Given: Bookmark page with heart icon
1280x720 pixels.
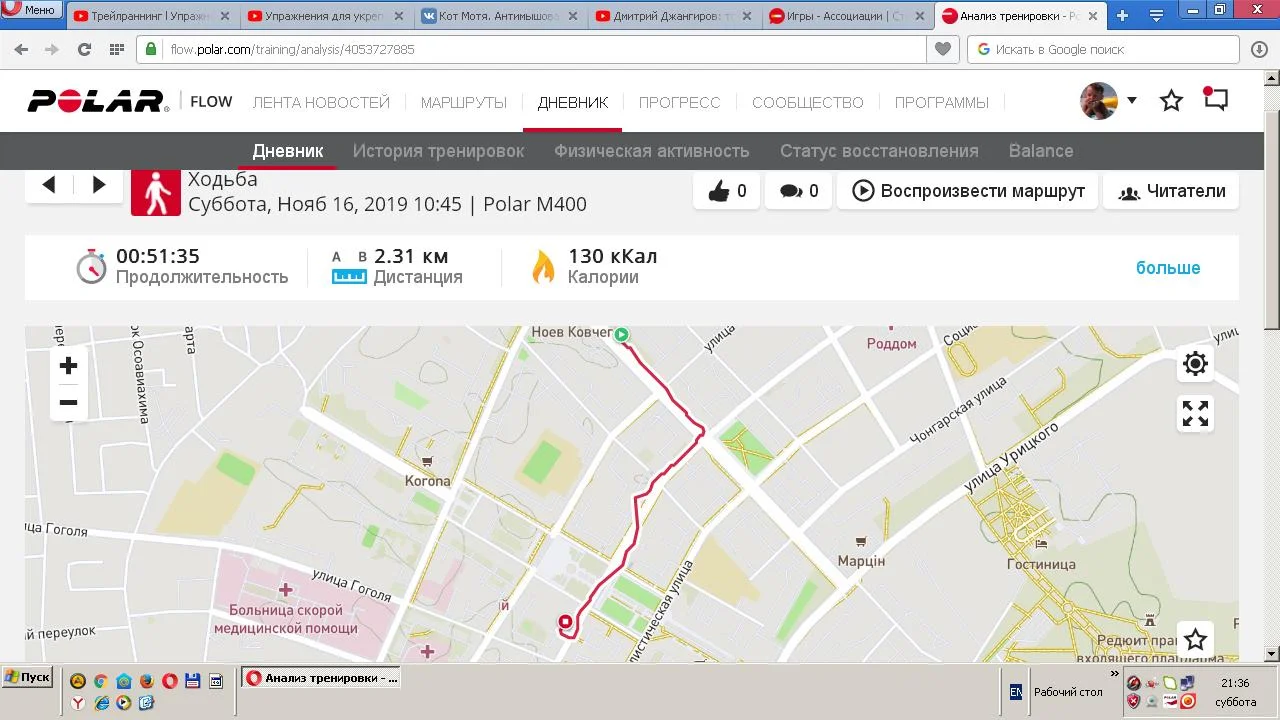Looking at the screenshot, I should [942, 49].
